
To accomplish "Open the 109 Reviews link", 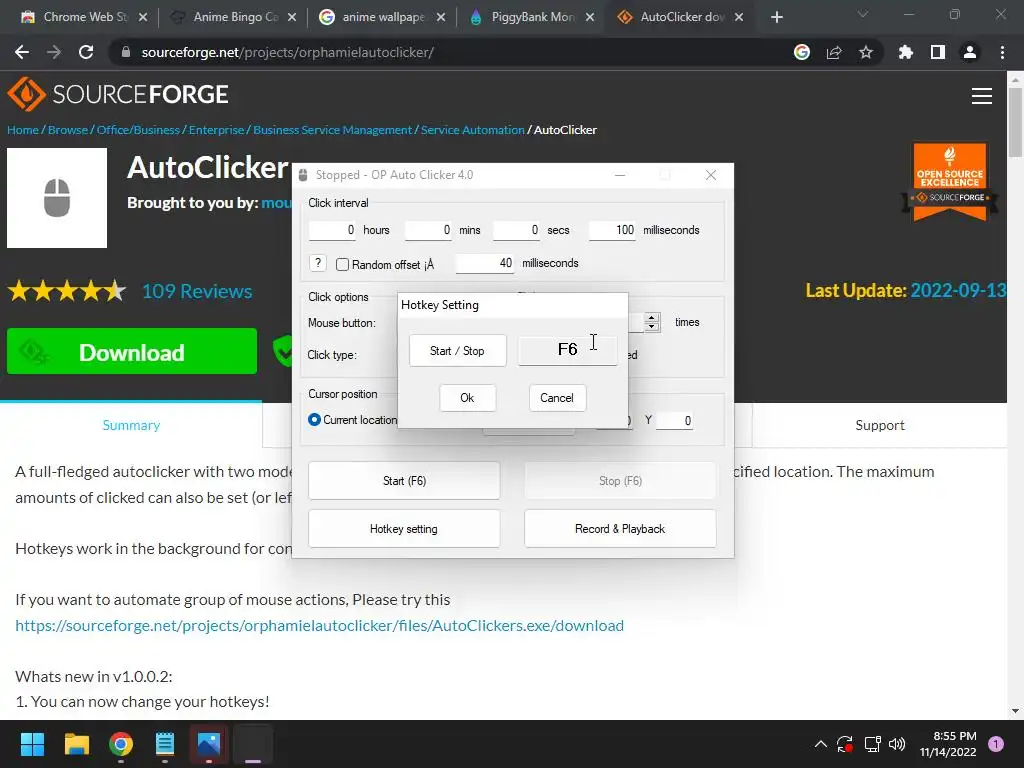I will click(x=197, y=291).
